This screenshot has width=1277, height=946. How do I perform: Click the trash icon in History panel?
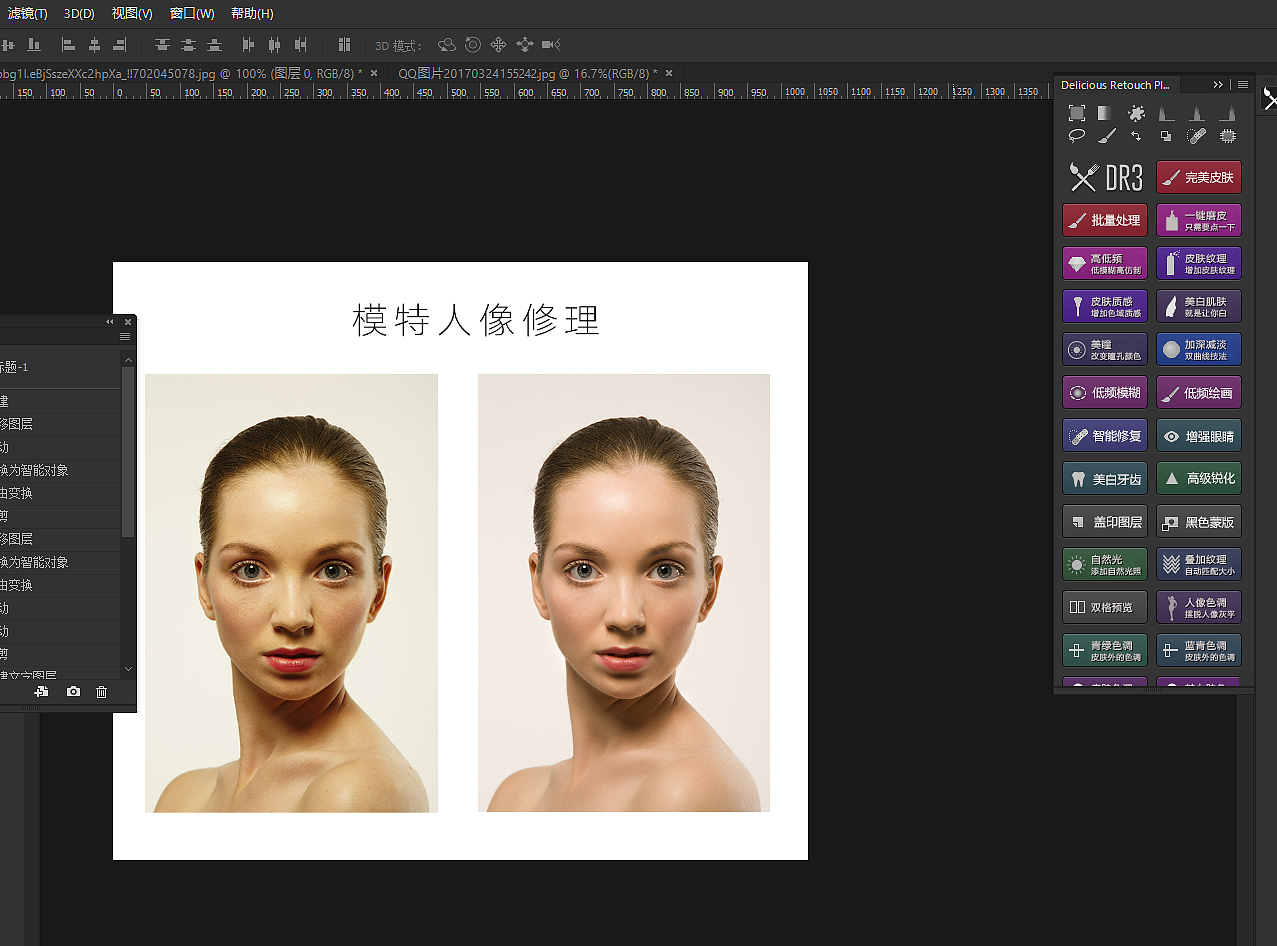tap(101, 692)
